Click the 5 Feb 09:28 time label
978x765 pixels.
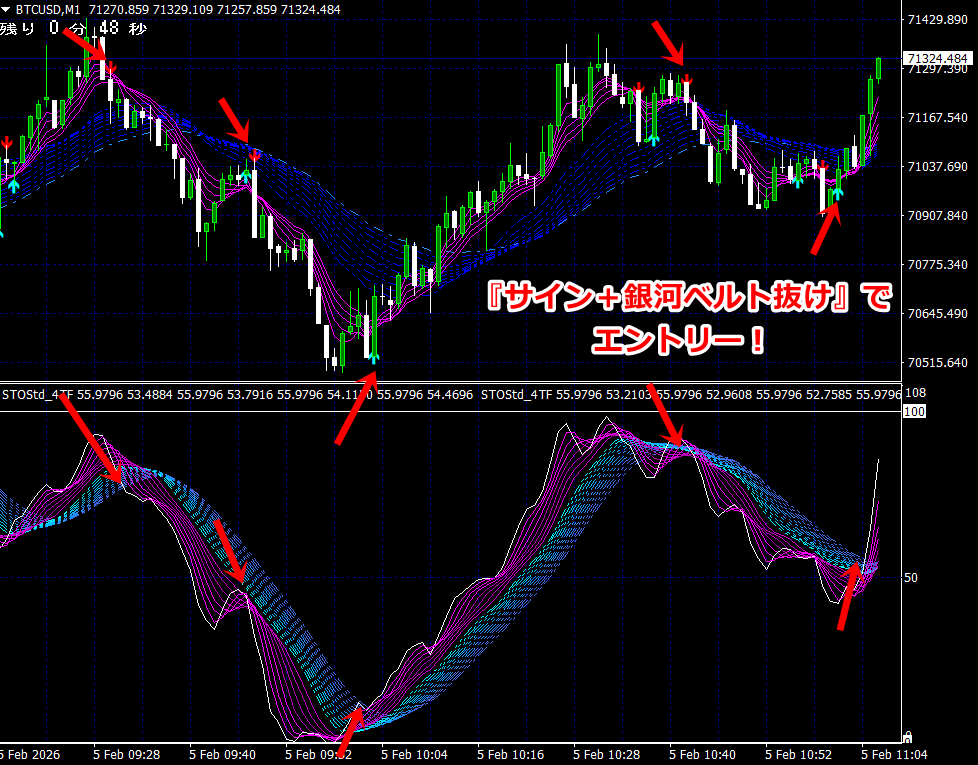point(127,755)
